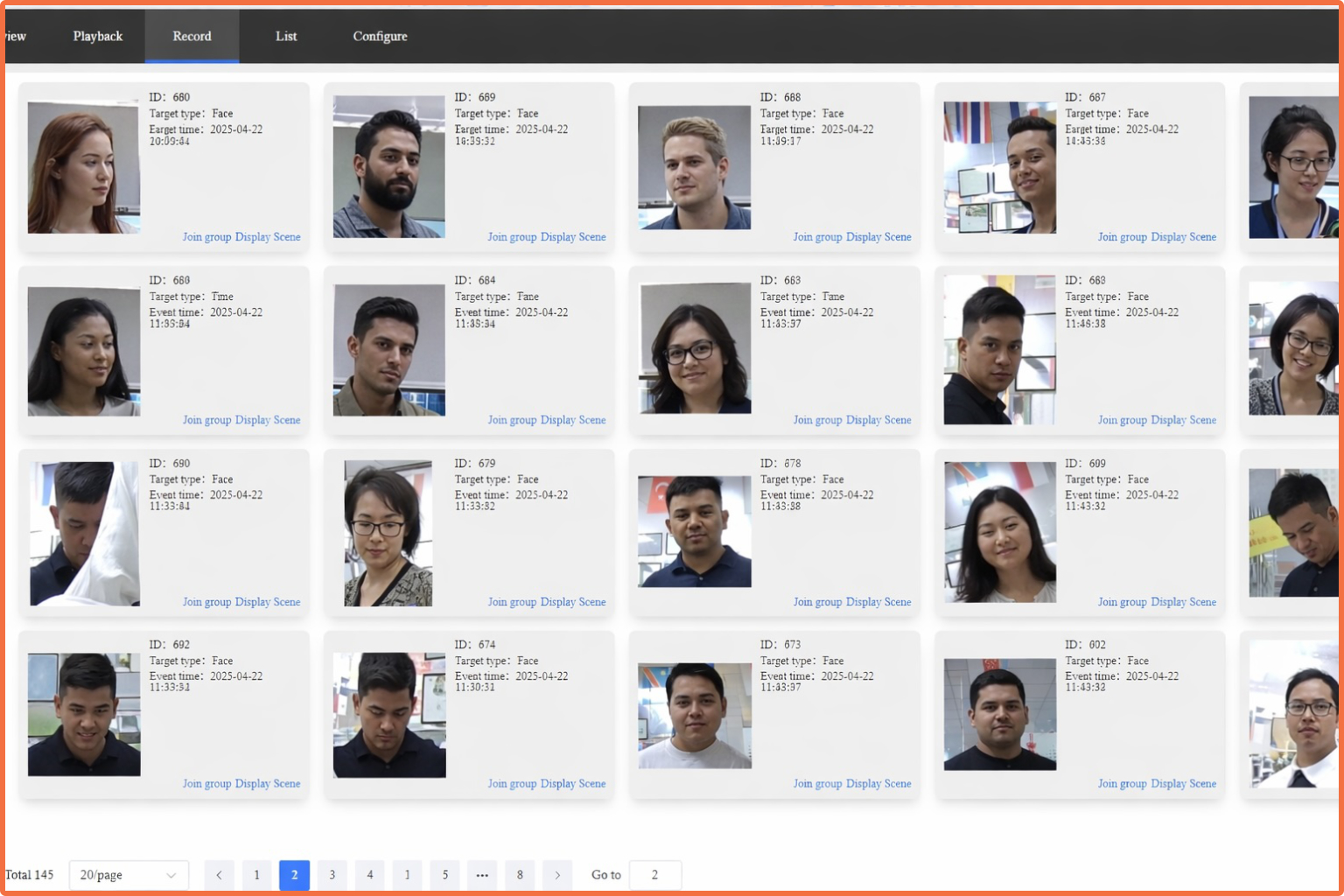The height and width of the screenshot is (896, 1344).
Task: Select page 3 in pagination
Action: (332, 875)
